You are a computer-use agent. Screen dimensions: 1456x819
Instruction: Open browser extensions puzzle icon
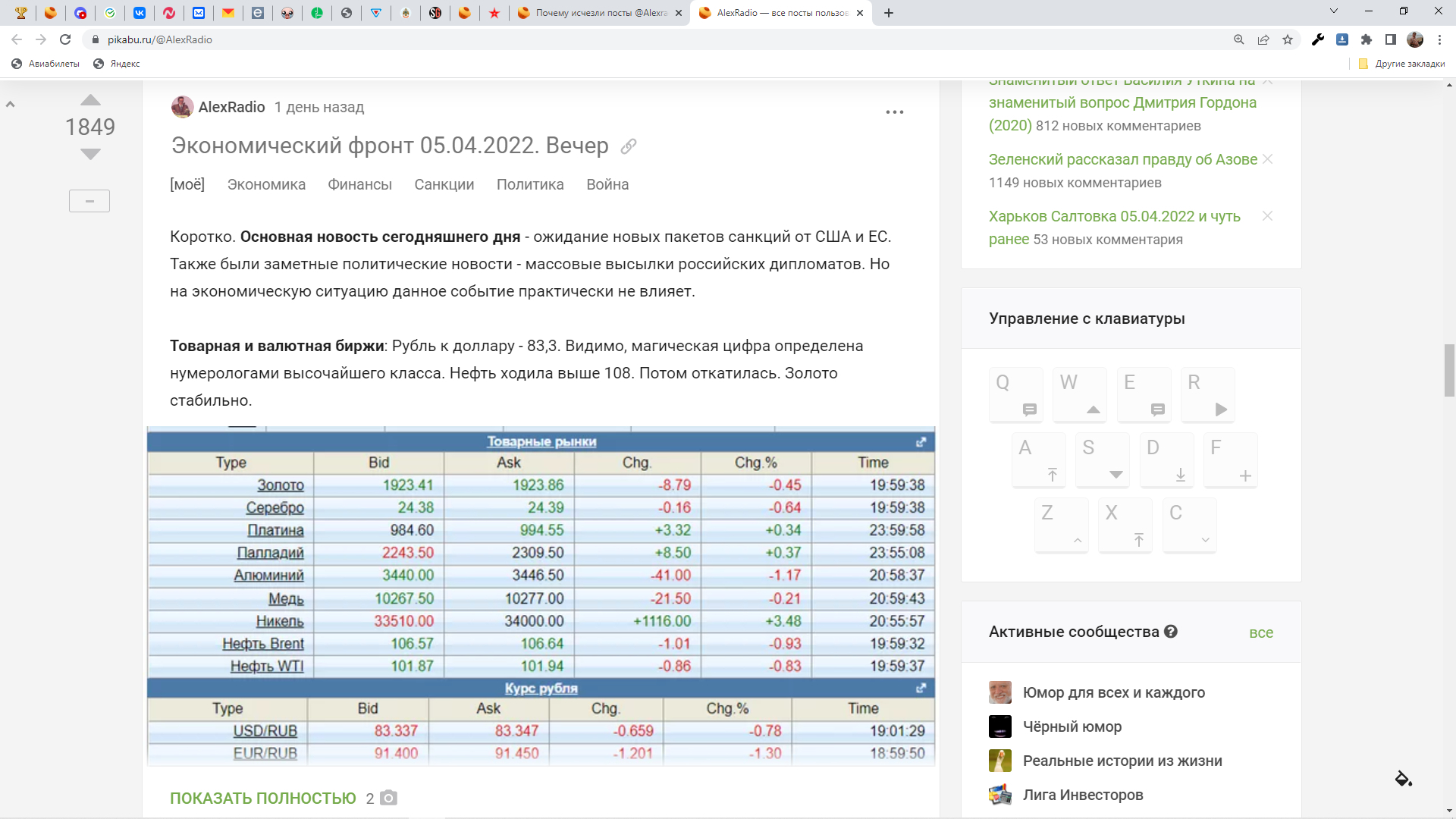(x=1366, y=39)
